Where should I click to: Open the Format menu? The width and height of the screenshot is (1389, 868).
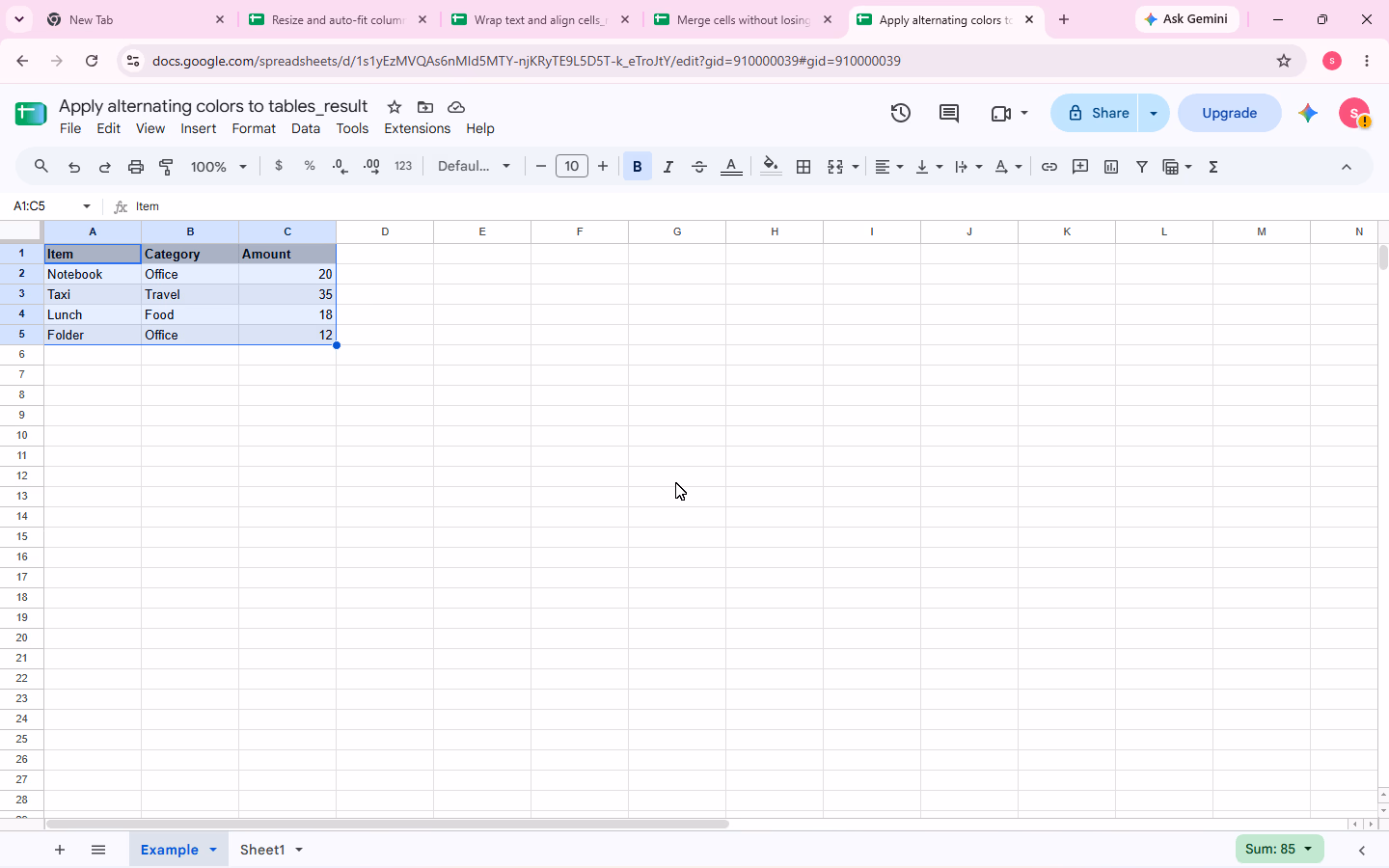[x=254, y=128]
